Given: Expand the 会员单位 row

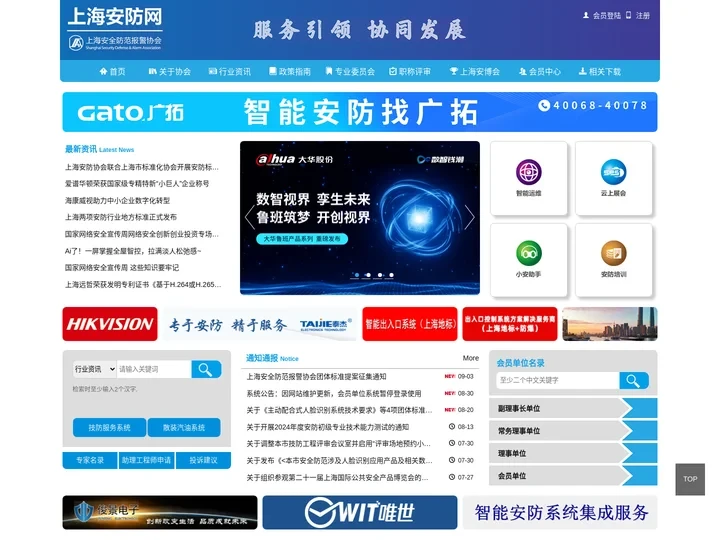Looking at the screenshot, I should (x=573, y=476).
